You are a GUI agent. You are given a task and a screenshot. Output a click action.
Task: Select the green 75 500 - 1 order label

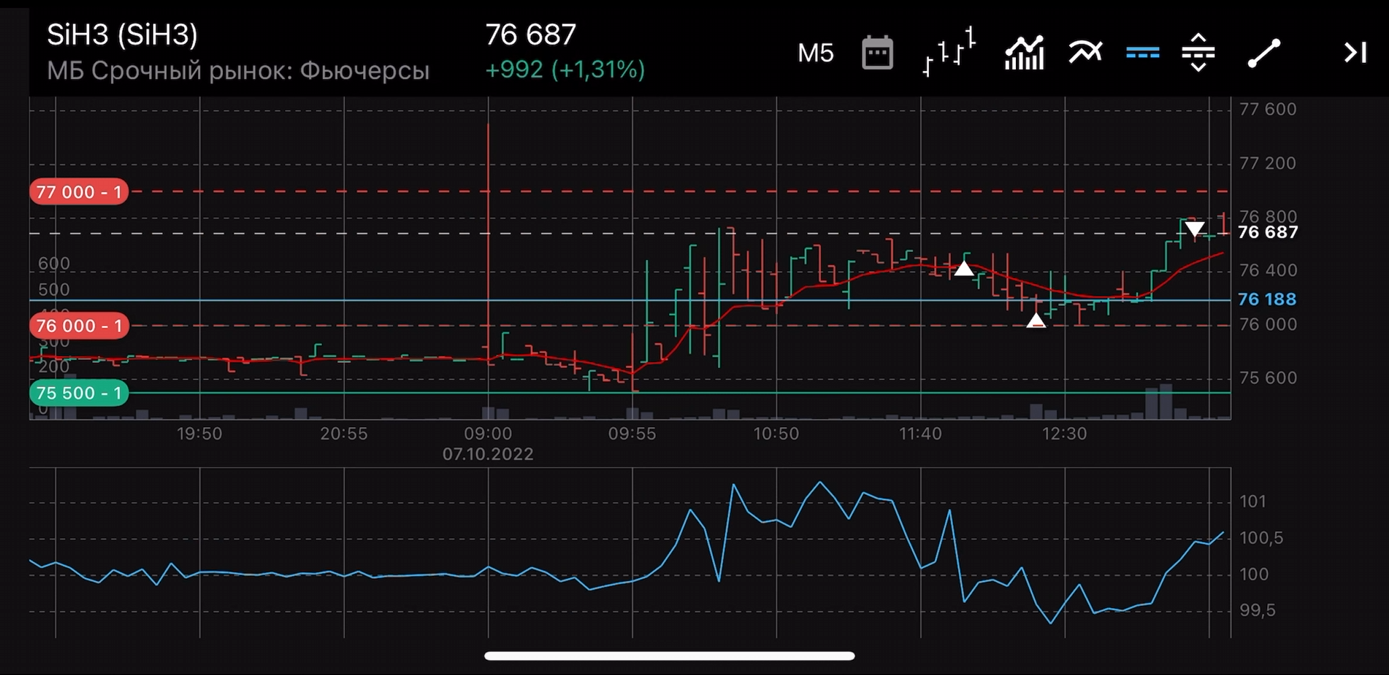[x=79, y=393]
